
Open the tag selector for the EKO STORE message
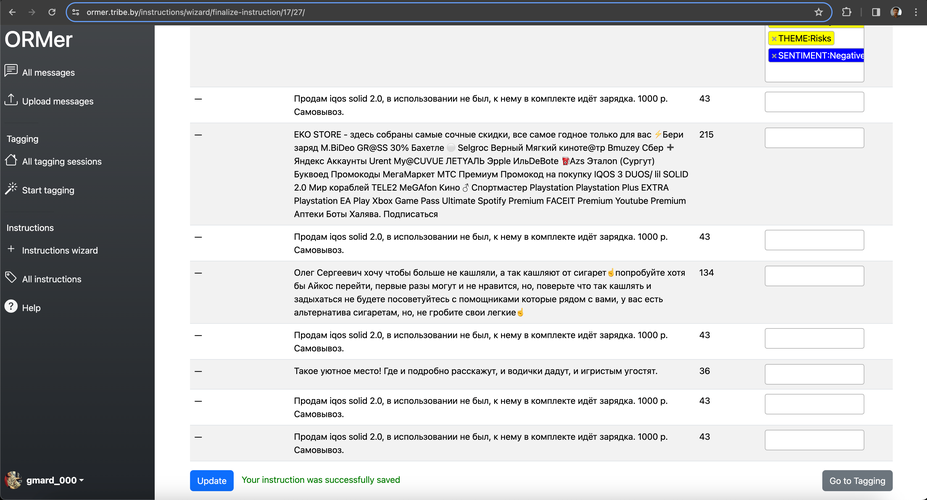(814, 141)
